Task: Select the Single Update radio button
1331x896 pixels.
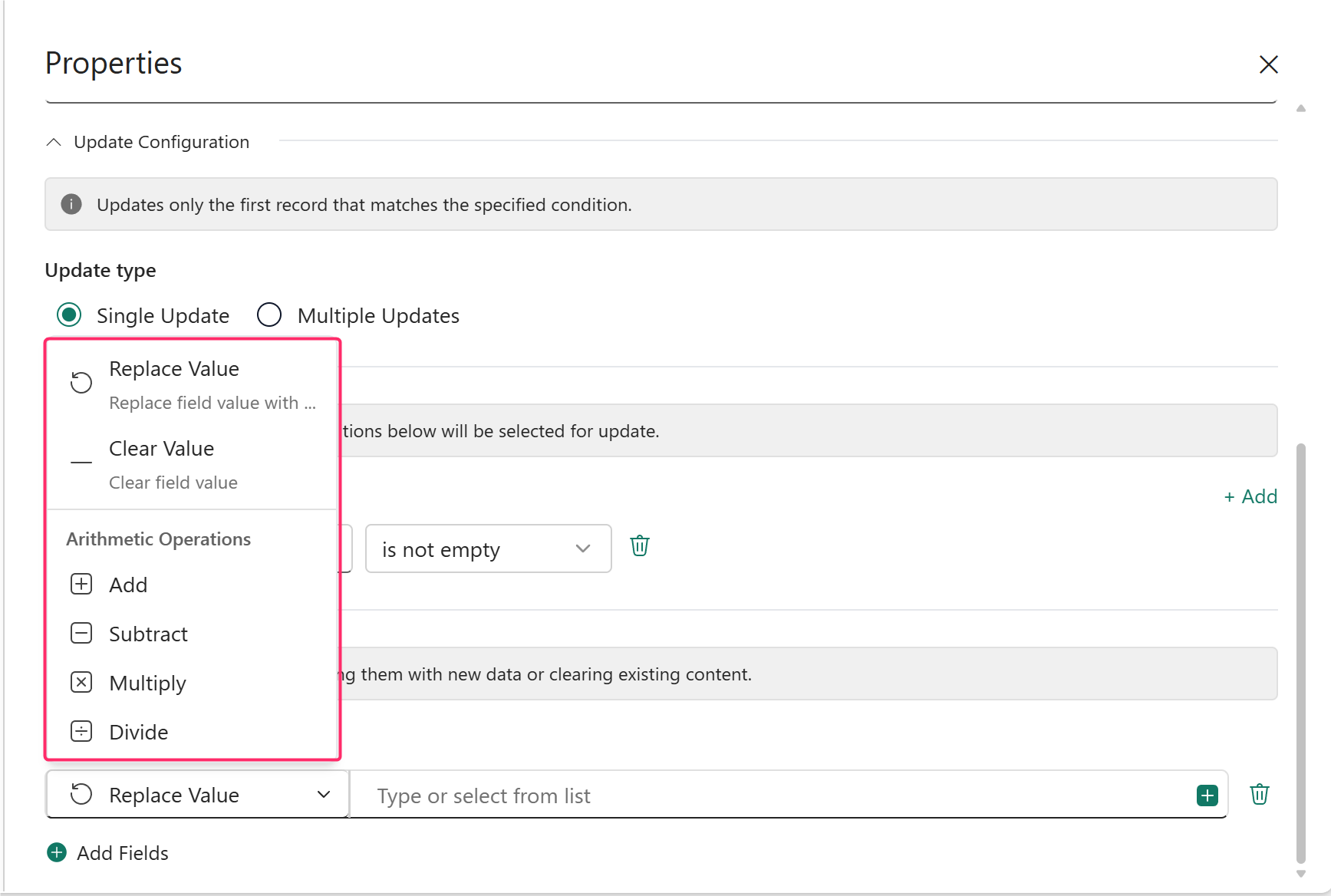Action: point(69,315)
